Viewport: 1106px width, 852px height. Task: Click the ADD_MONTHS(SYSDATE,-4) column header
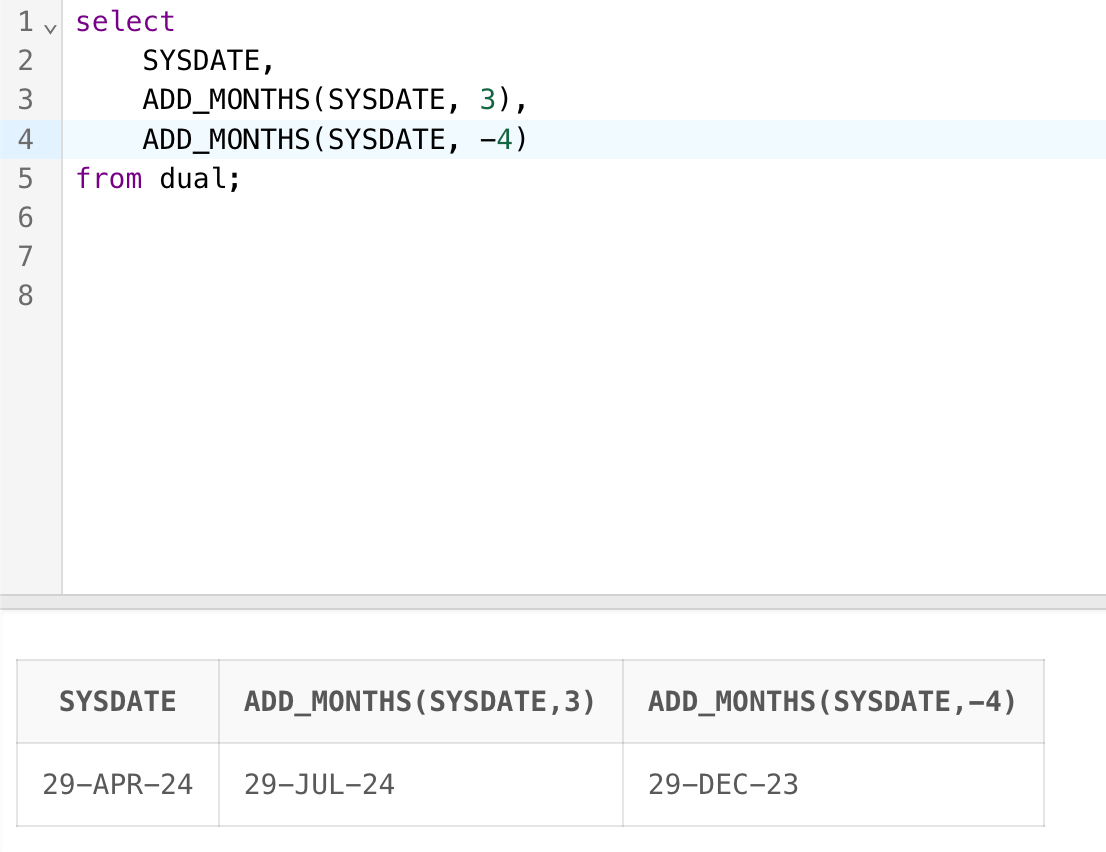point(832,701)
